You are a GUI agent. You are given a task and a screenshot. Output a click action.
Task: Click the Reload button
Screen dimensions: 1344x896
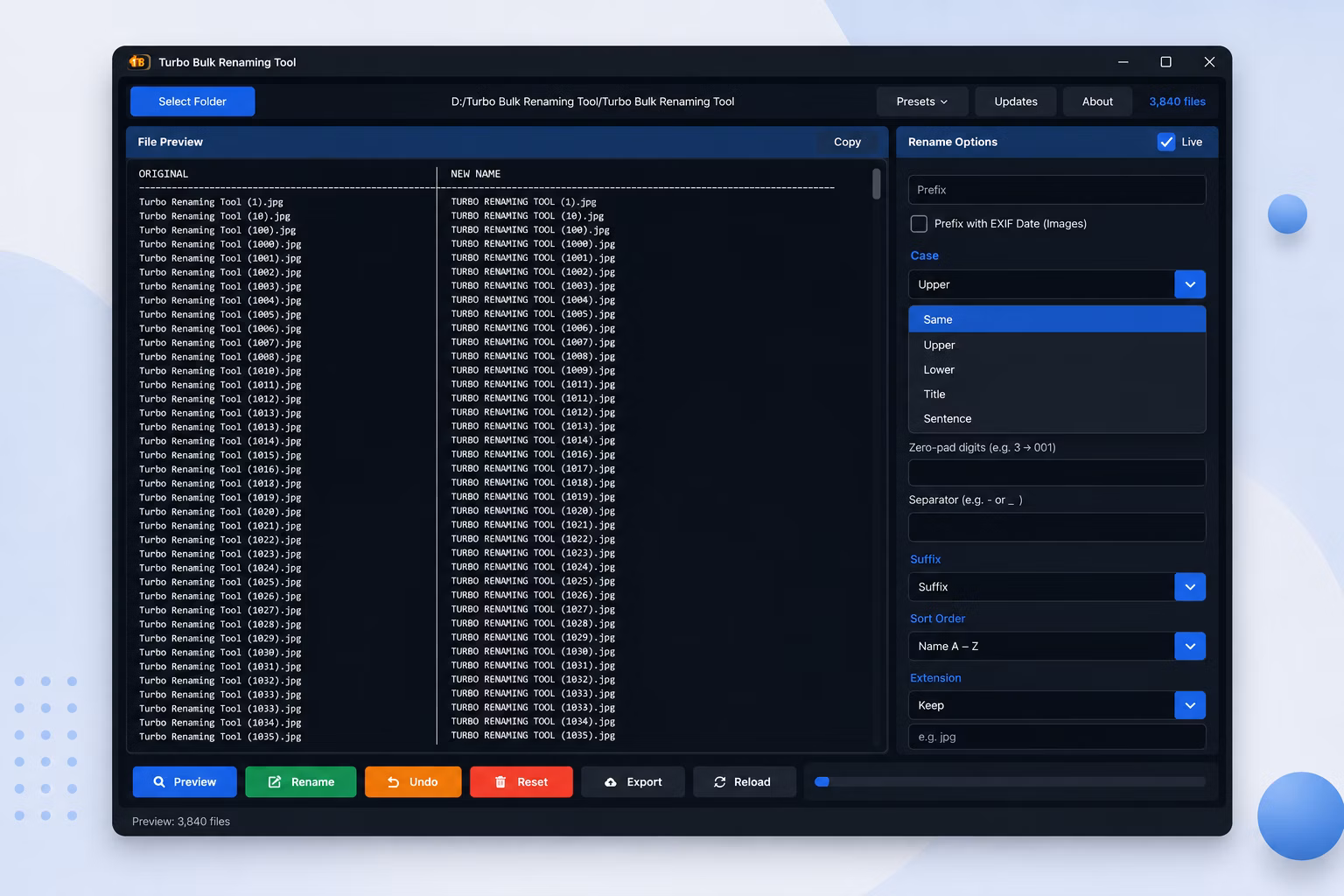pyautogui.click(x=744, y=782)
